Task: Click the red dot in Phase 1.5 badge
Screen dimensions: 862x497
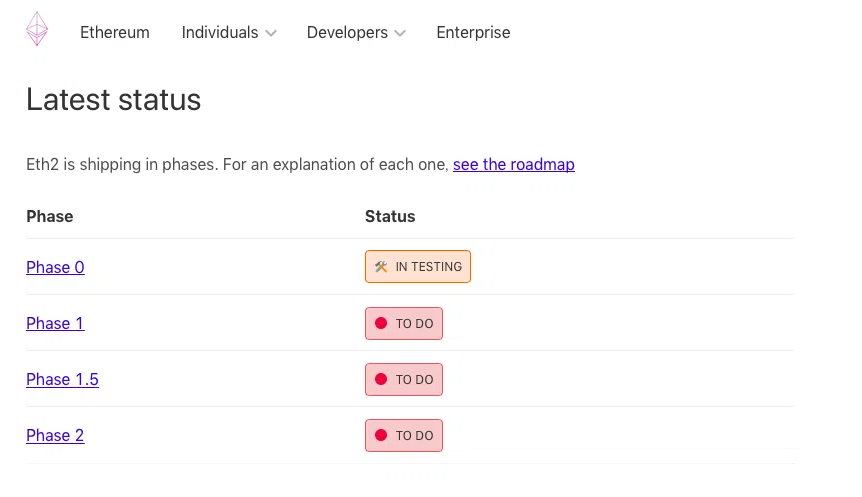Action: [381, 379]
